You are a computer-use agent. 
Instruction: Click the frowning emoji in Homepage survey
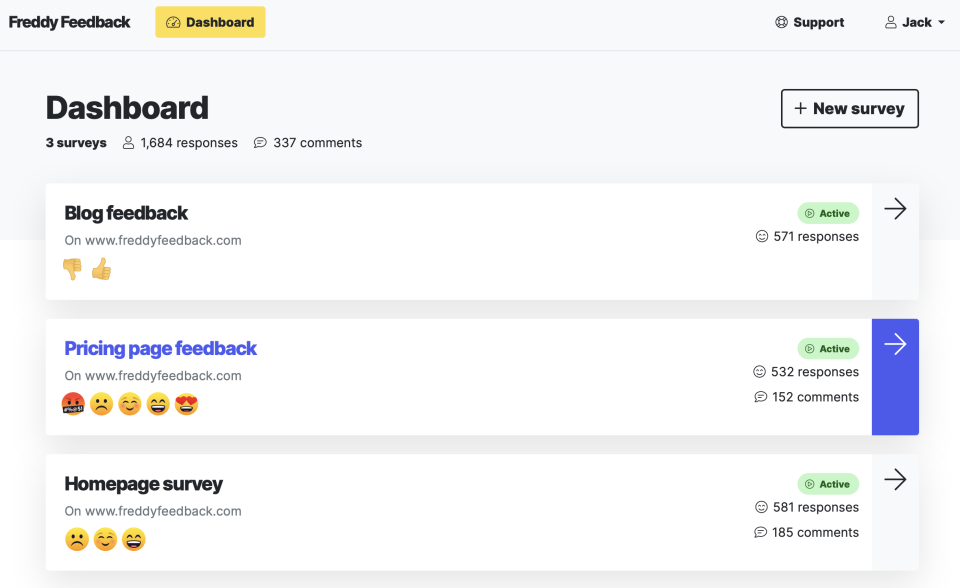[x=77, y=540]
